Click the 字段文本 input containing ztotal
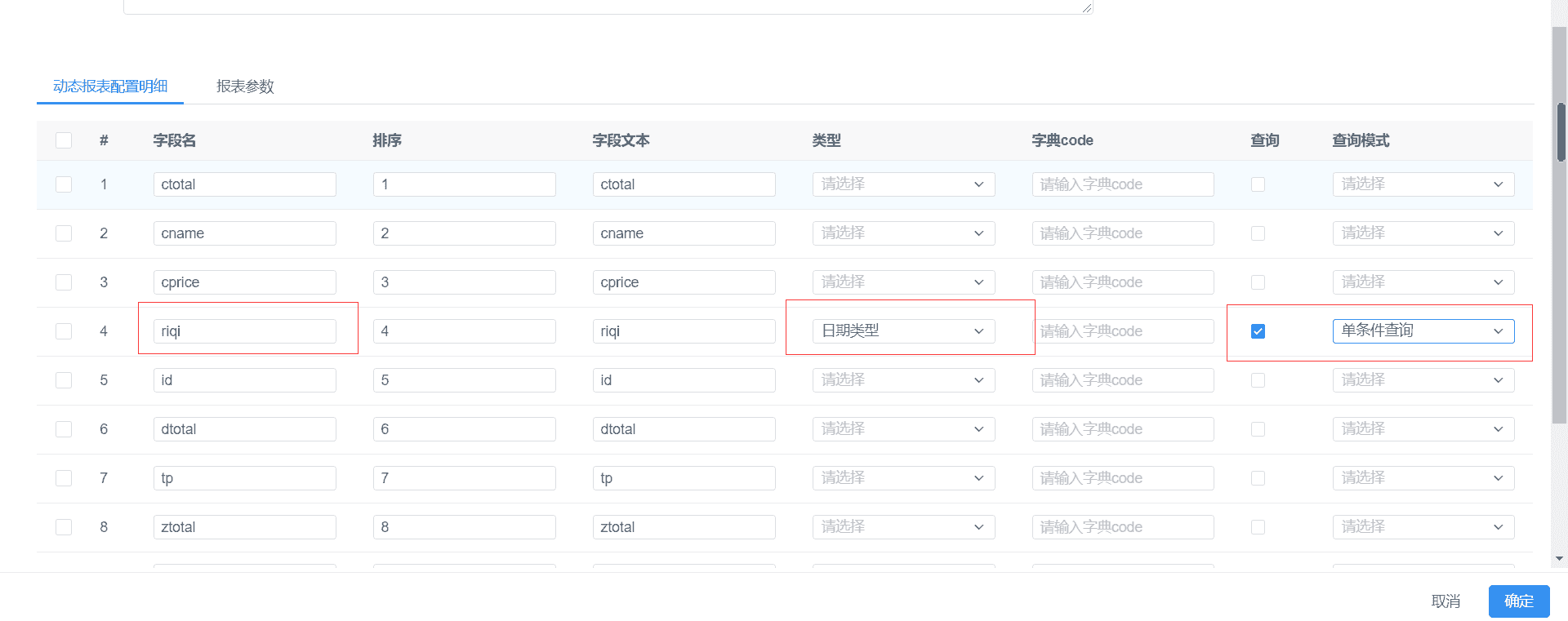This screenshot has width=1568, height=621. coord(684,527)
